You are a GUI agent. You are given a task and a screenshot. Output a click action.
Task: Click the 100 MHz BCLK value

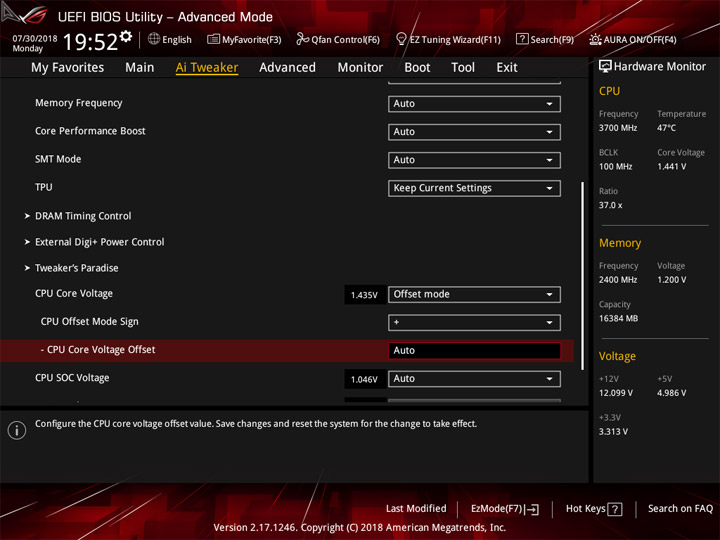[615, 166]
